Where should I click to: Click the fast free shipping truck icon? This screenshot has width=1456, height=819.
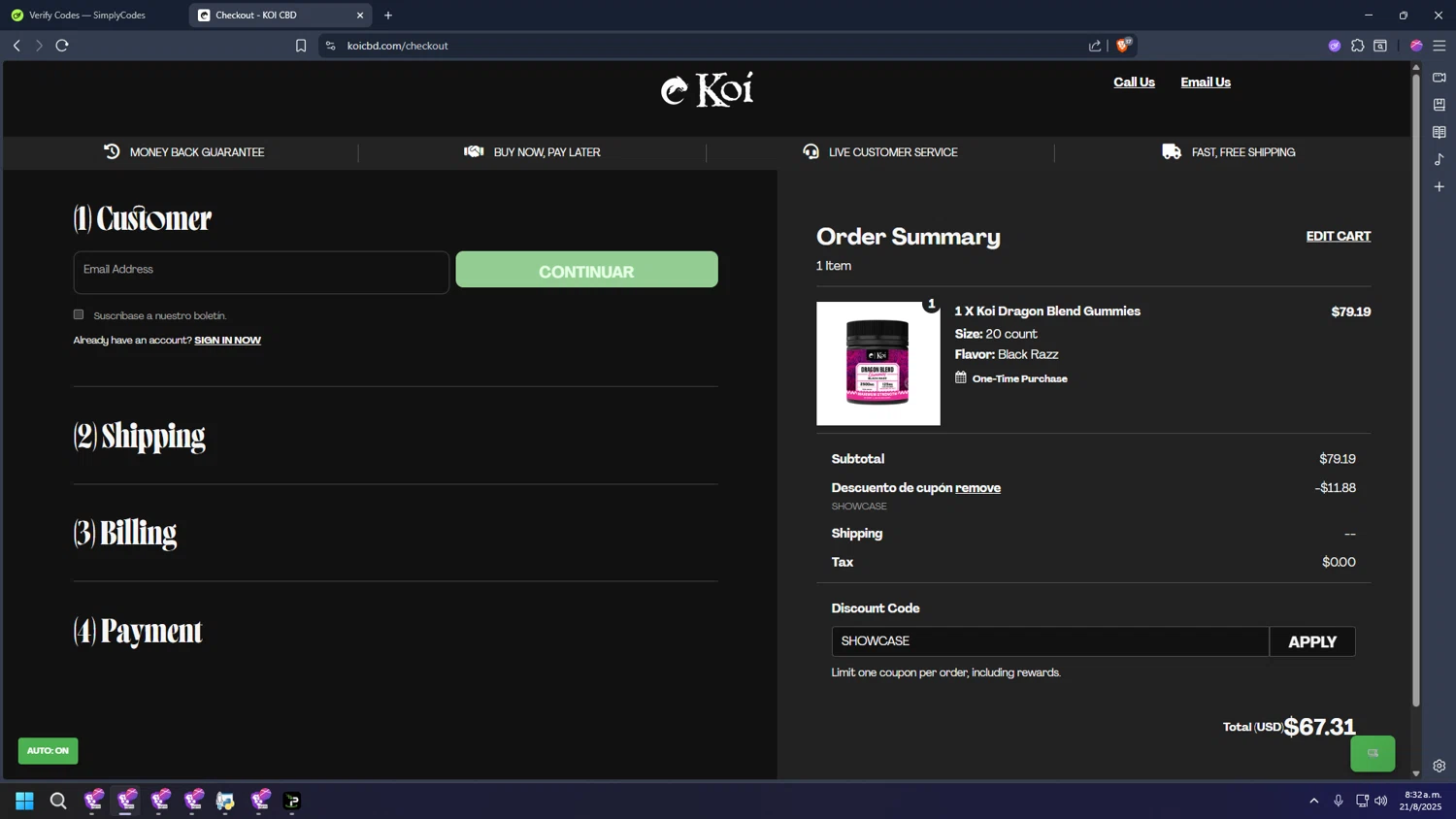1172,151
